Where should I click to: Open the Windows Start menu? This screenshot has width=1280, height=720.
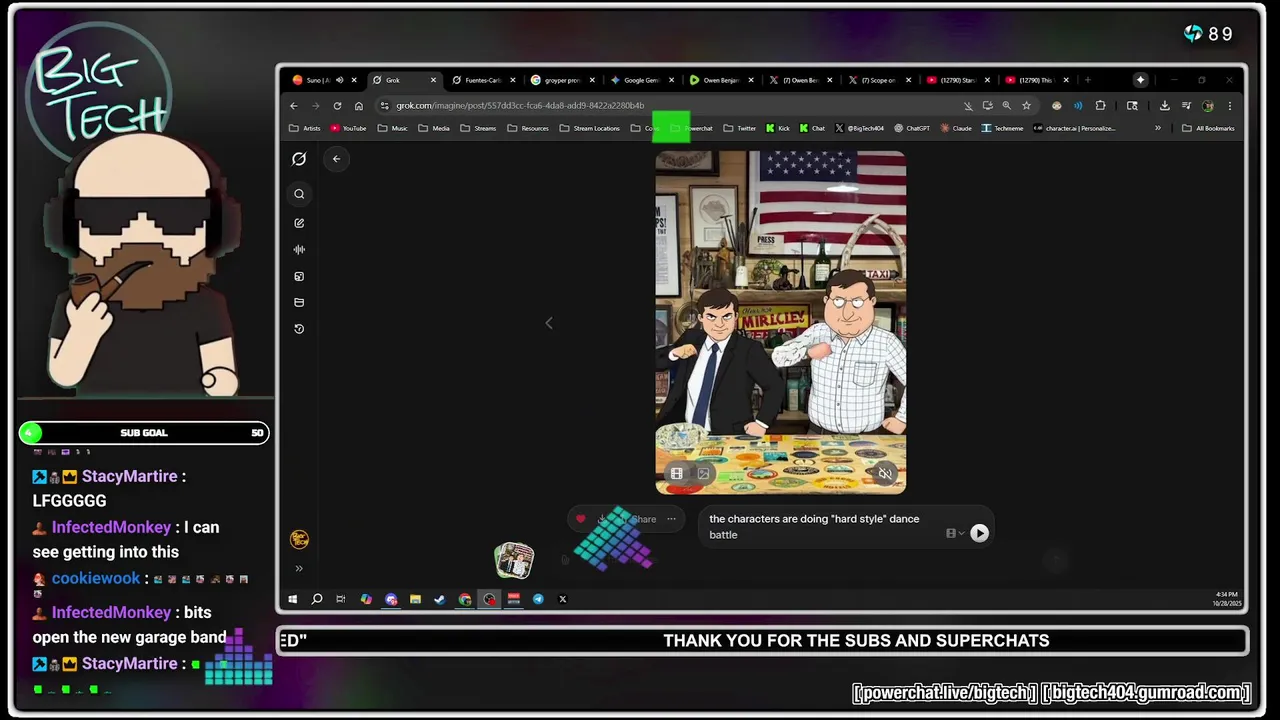click(x=292, y=599)
